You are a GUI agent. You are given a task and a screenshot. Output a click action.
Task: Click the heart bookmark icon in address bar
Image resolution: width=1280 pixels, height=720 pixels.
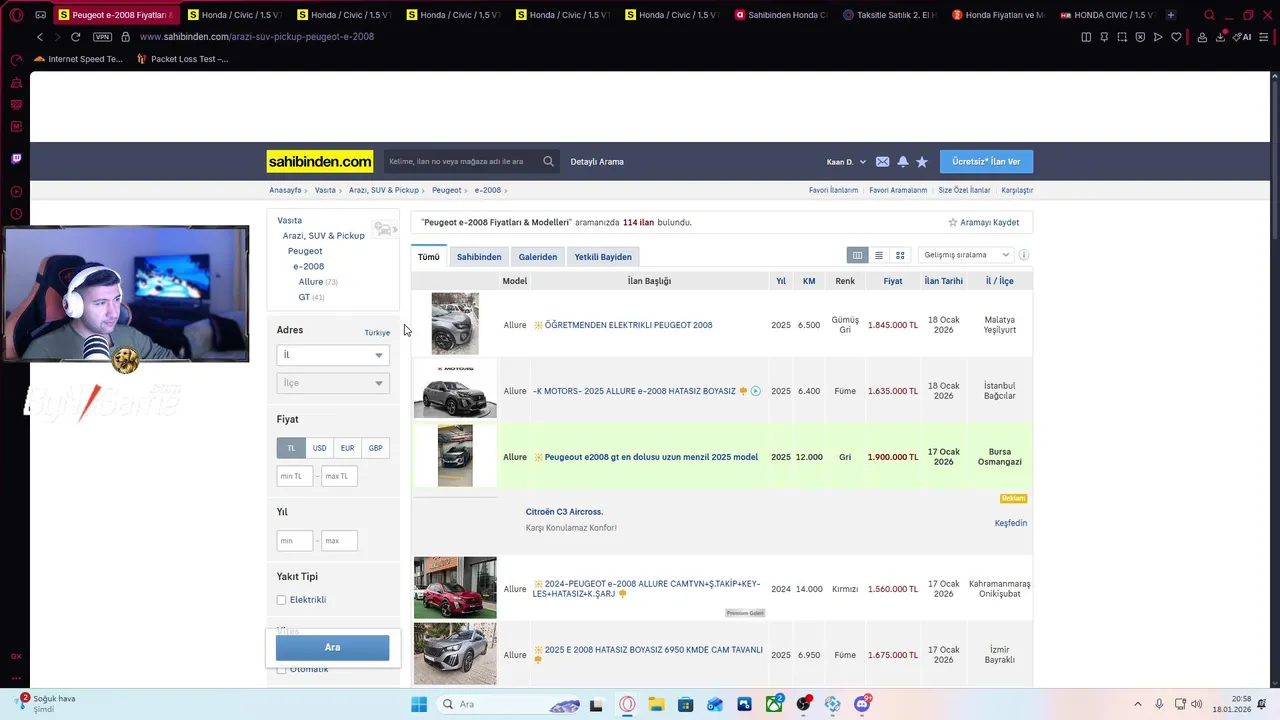point(1176,37)
